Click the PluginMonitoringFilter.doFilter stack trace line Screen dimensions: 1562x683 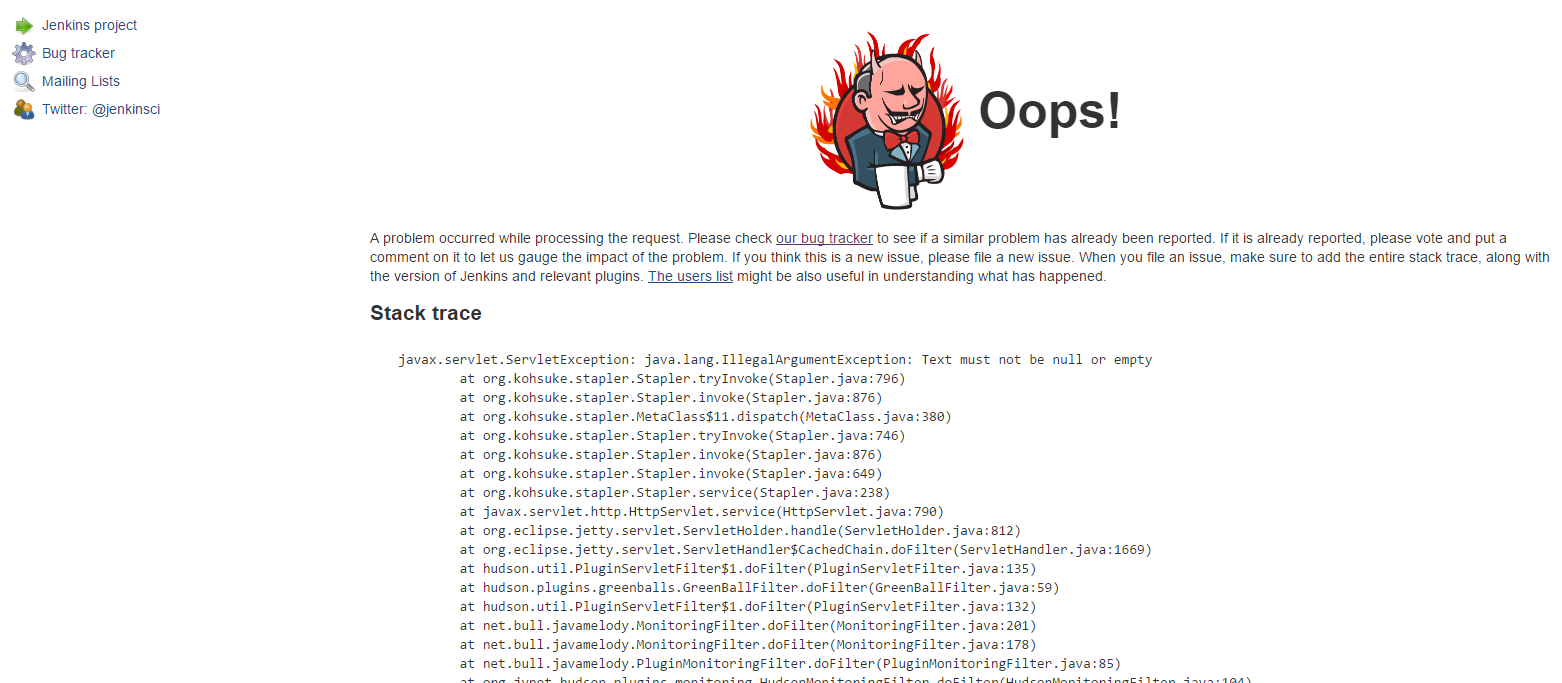point(791,663)
